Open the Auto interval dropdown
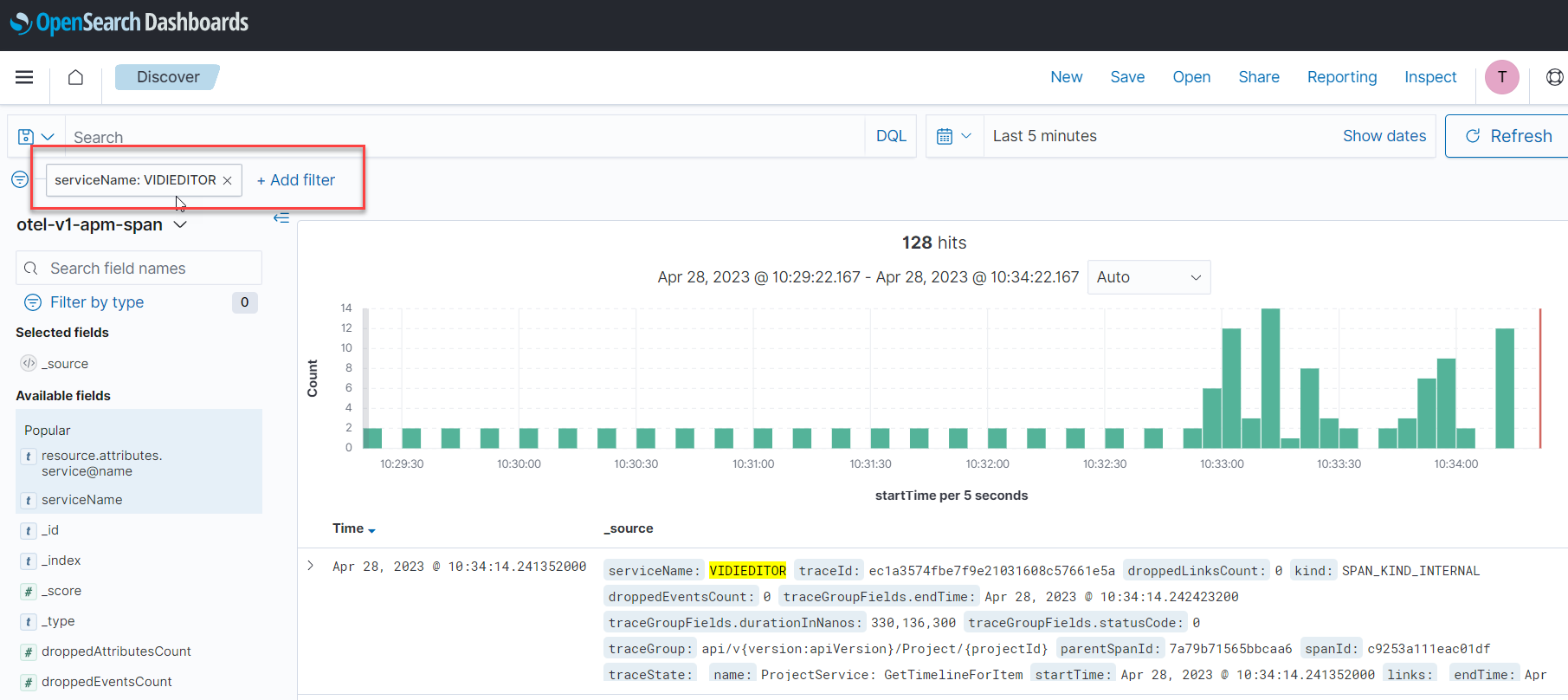 (x=1148, y=277)
